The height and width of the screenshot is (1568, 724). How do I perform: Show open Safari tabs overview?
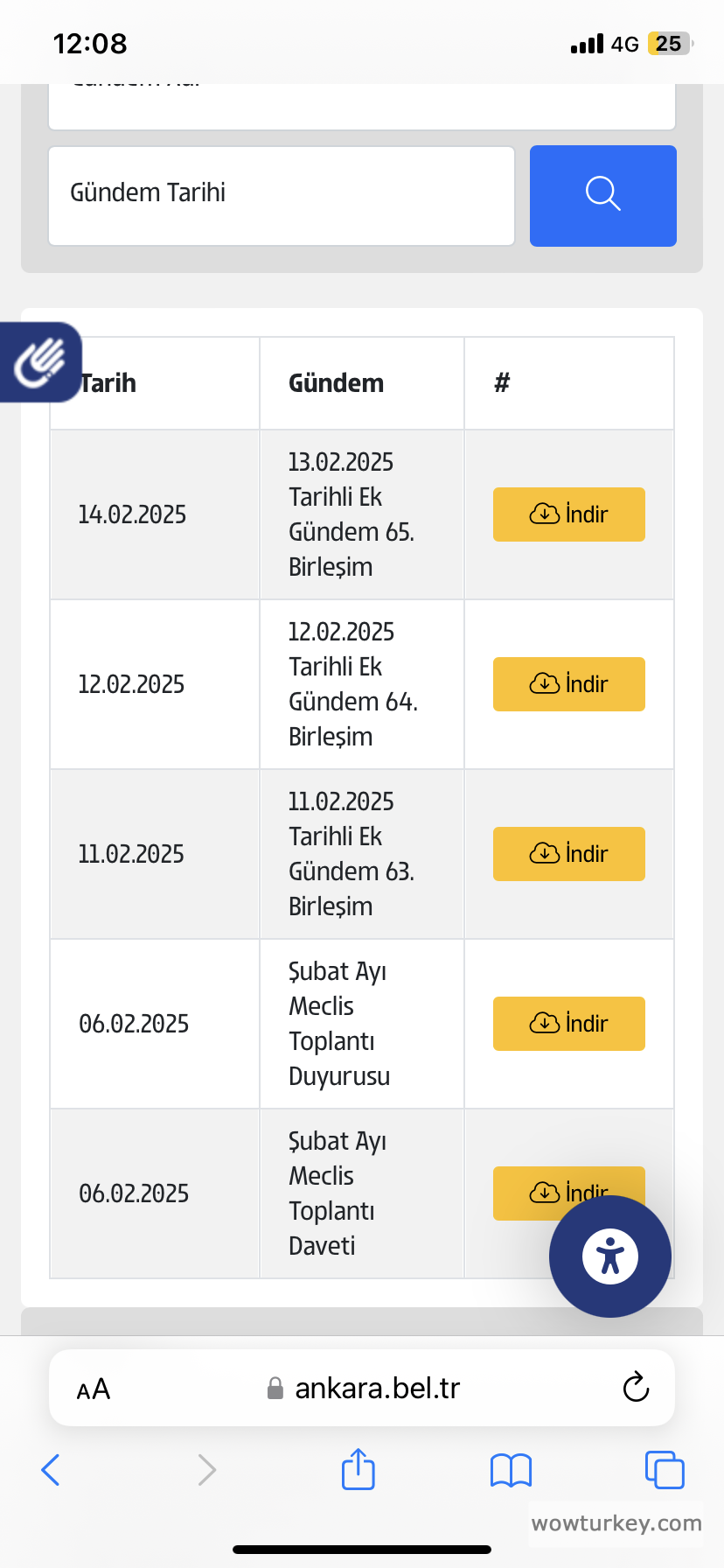click(664, 1470)
